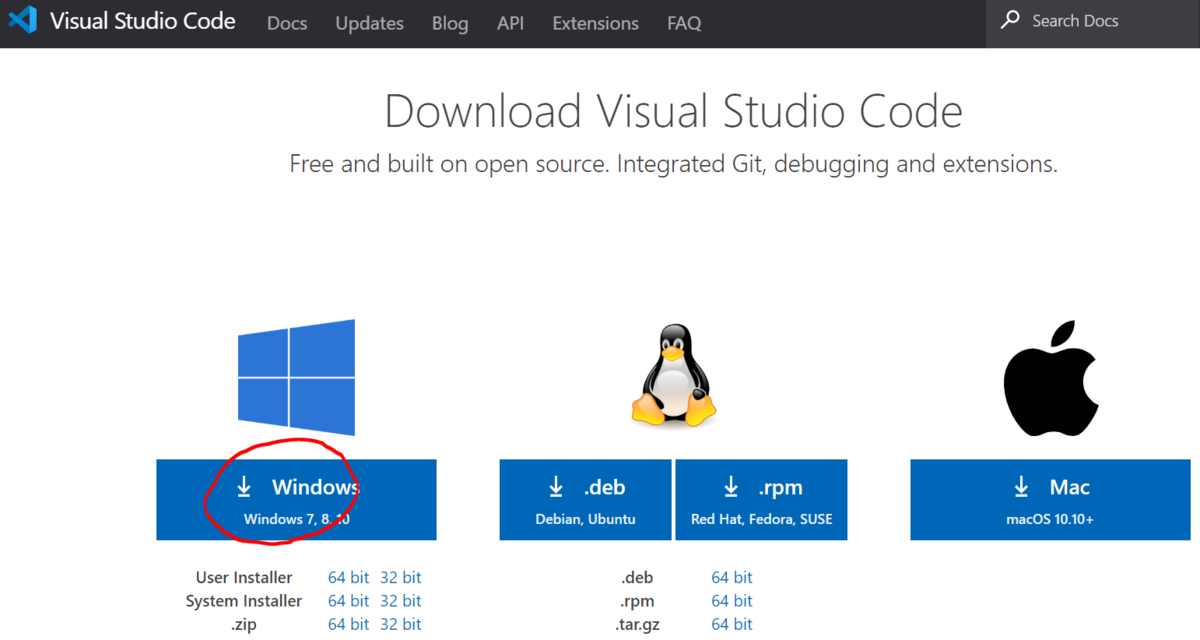Download the Windows .zip 64 bit
Screen dimensions: 1200x640
click(x=348, y=624)
